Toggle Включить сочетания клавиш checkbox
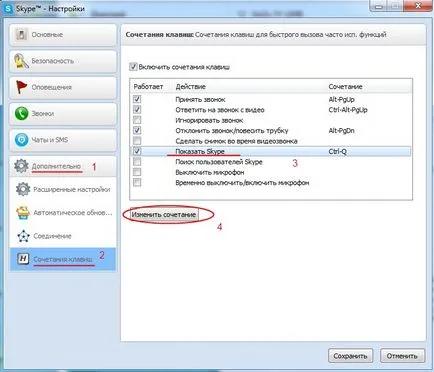 tap(133, 67)
